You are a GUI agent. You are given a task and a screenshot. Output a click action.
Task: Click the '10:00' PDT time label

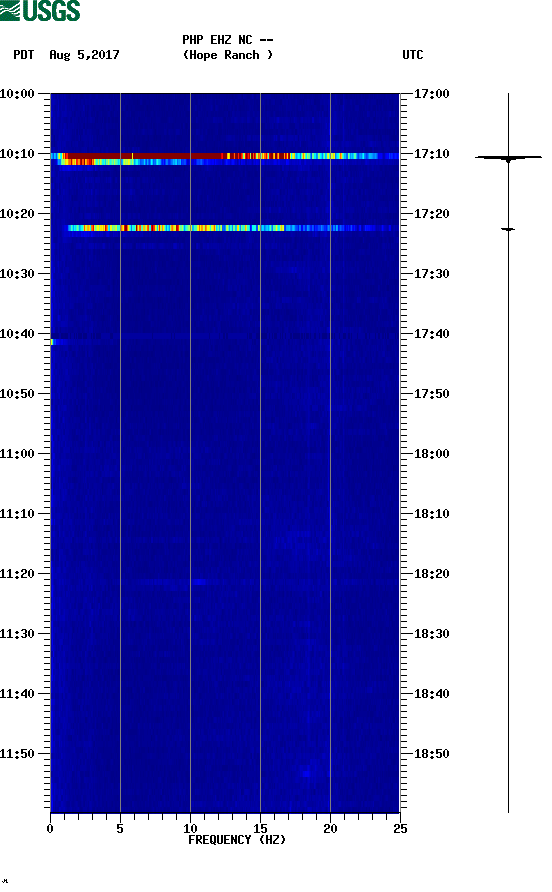click(17, 94)
